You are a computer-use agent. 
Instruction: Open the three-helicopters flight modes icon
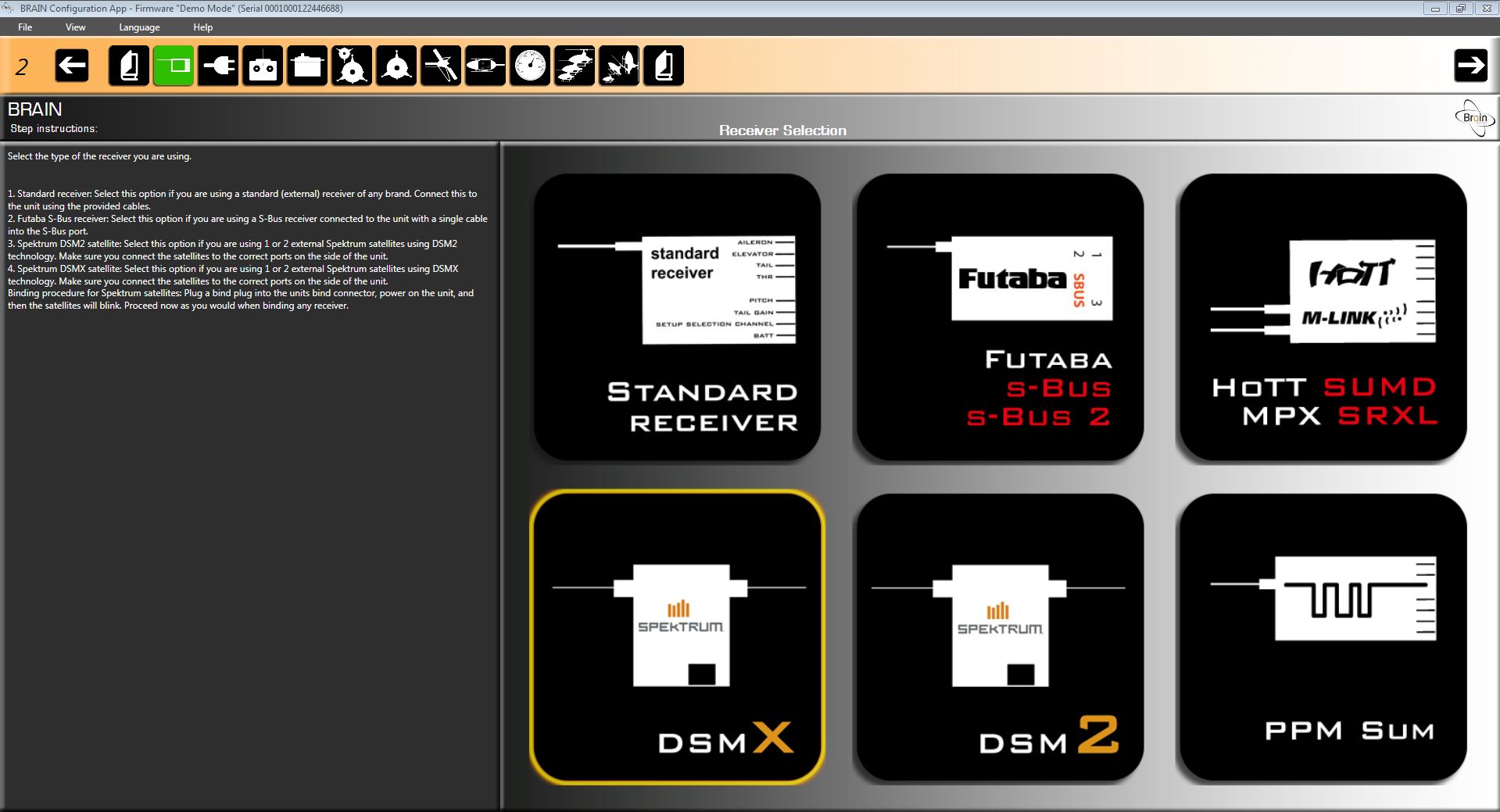tap(575, 66)
